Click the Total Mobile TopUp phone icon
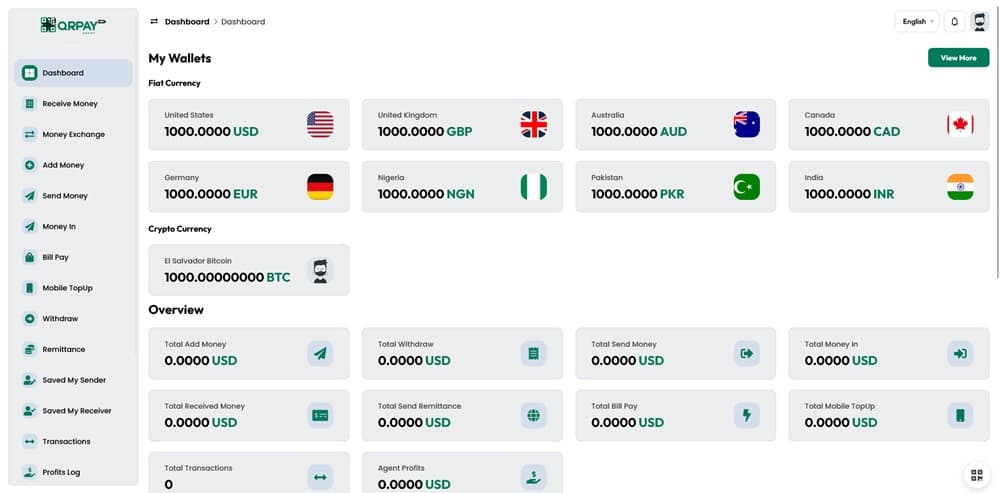 pos(960,414)
